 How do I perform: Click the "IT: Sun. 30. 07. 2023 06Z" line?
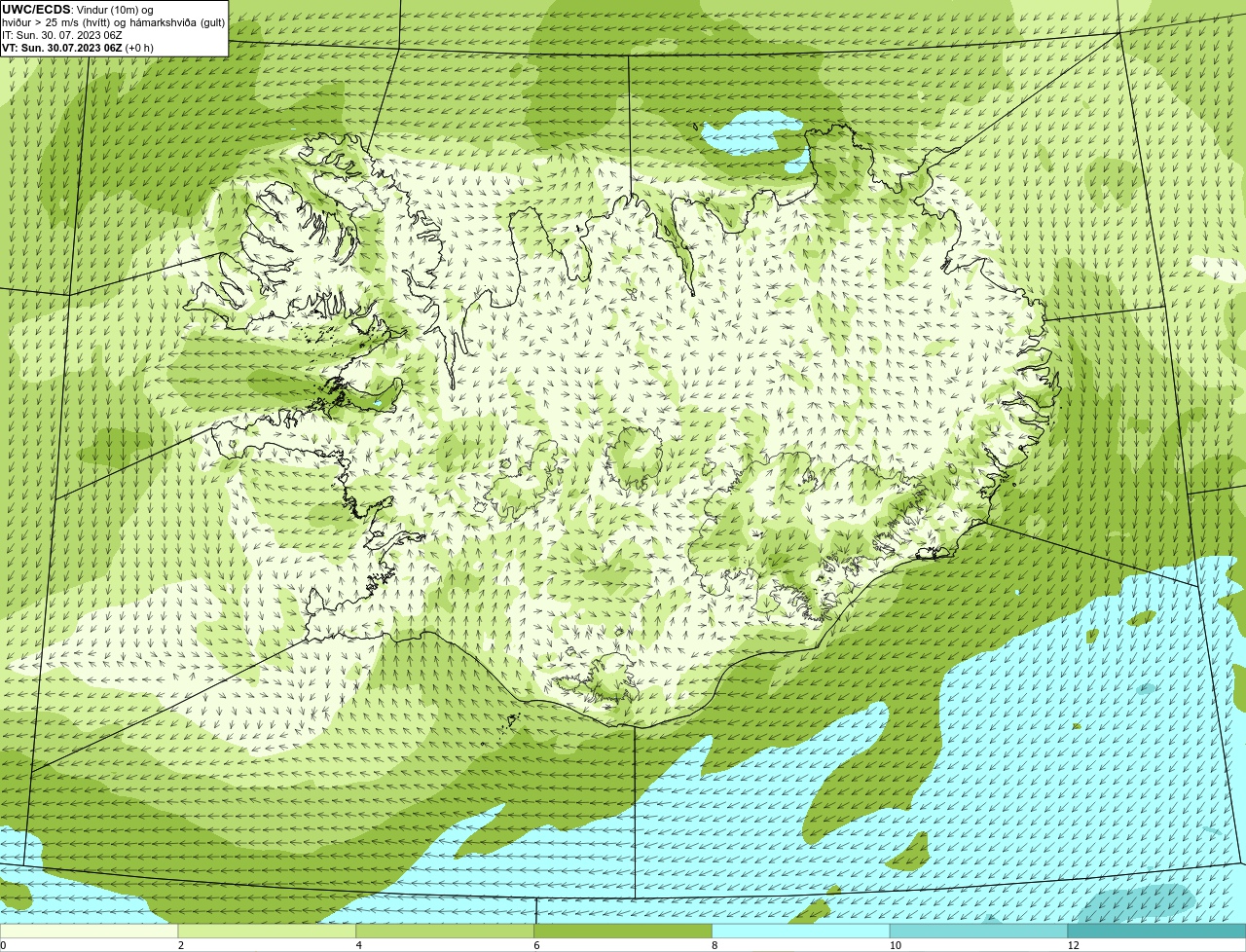(x=62, y=34)
